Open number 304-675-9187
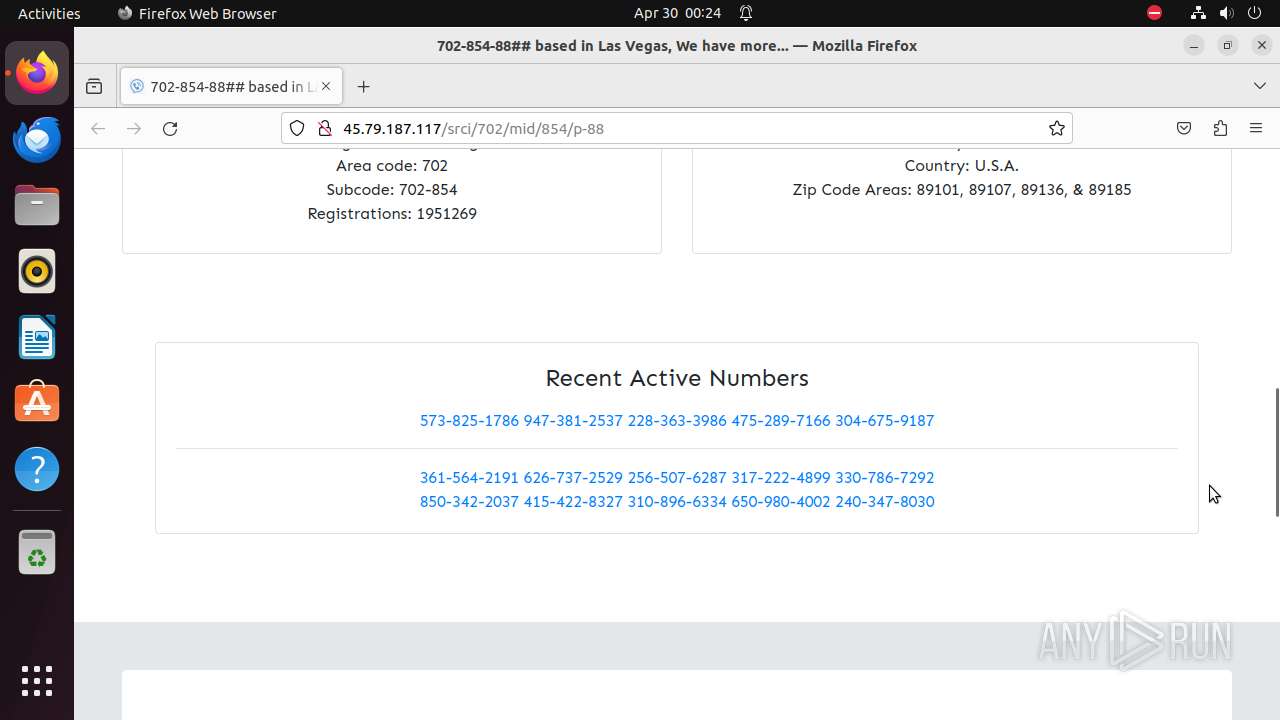 pos(885,421)
